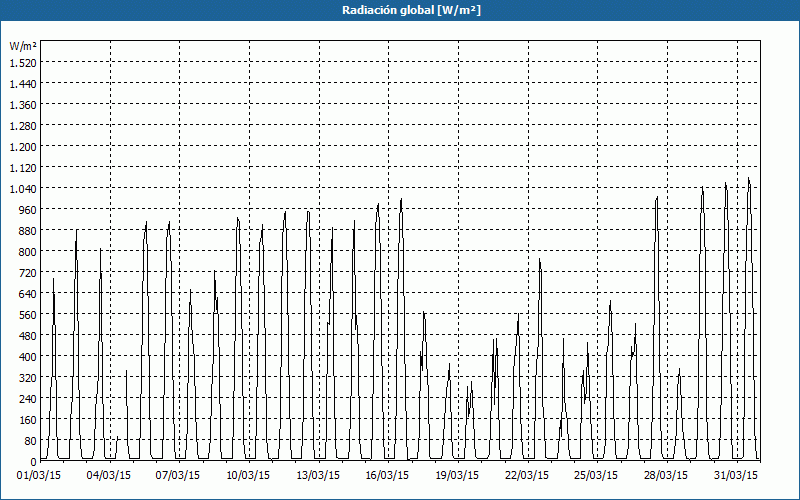800x500 pixels.
Task: Click the 1.040 y-axis value
Action: [23, 189]
